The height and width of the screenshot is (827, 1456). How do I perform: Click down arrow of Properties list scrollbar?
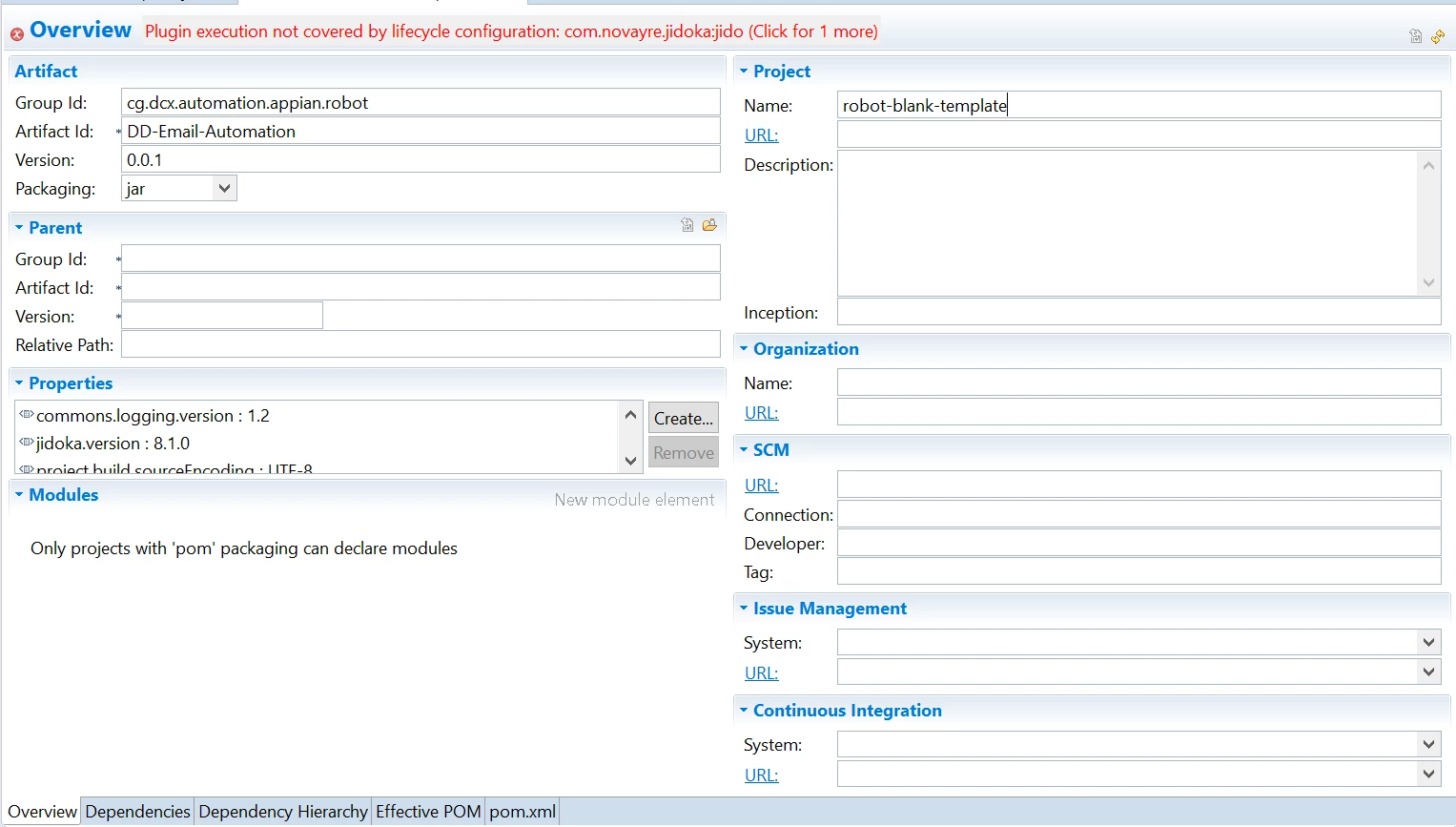click(630, 461)
